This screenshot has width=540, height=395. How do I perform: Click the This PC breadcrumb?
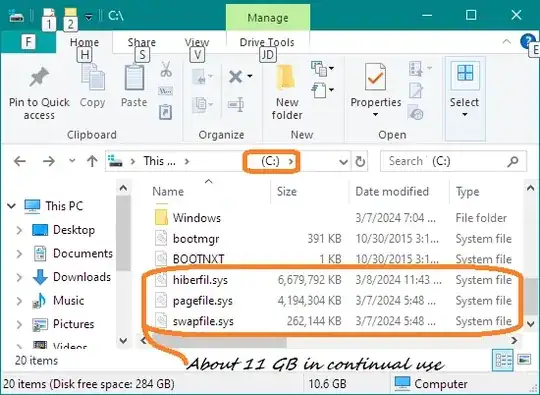point(159,161)
